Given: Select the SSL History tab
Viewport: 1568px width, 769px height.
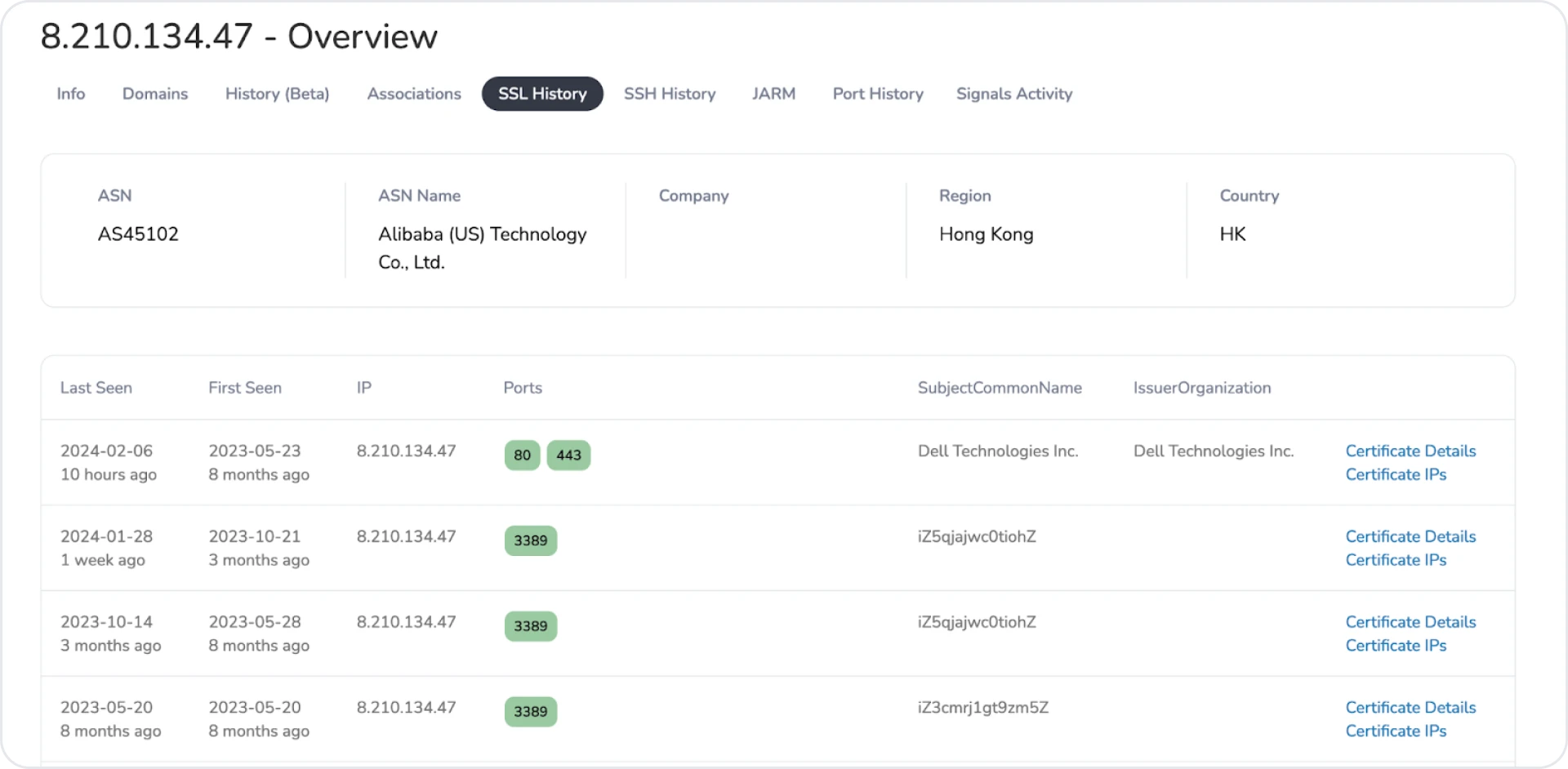Looking at the screenshot, I should (x=542, y=94).
